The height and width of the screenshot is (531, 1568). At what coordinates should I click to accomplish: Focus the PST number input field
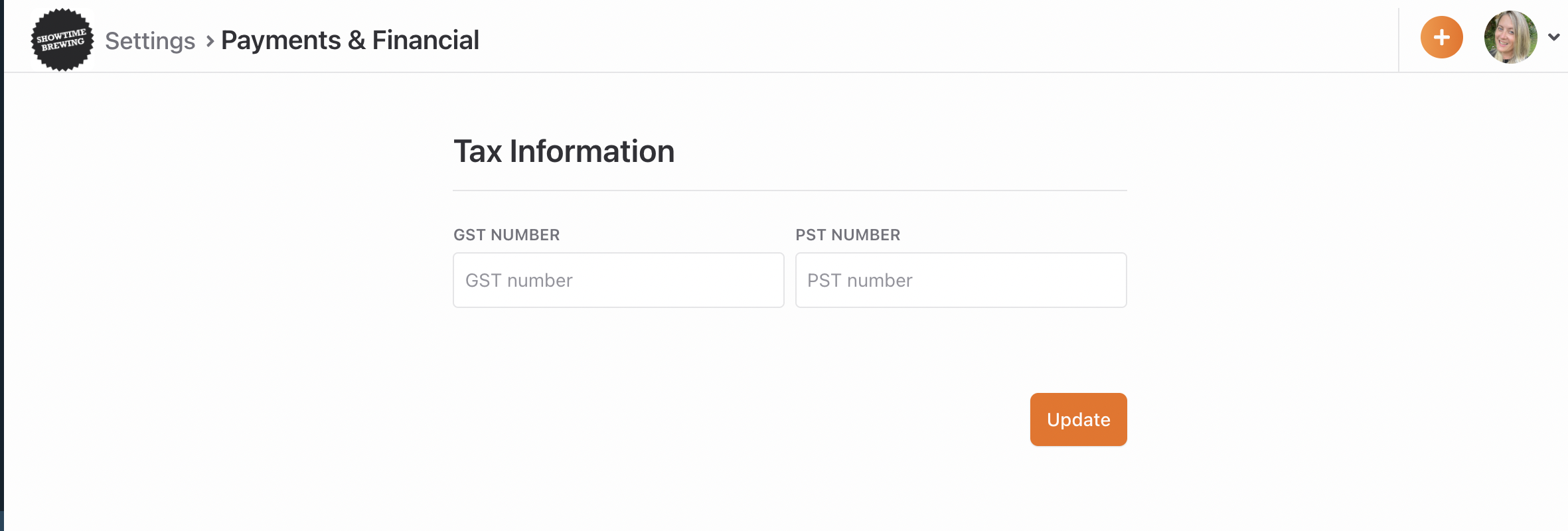961,280
